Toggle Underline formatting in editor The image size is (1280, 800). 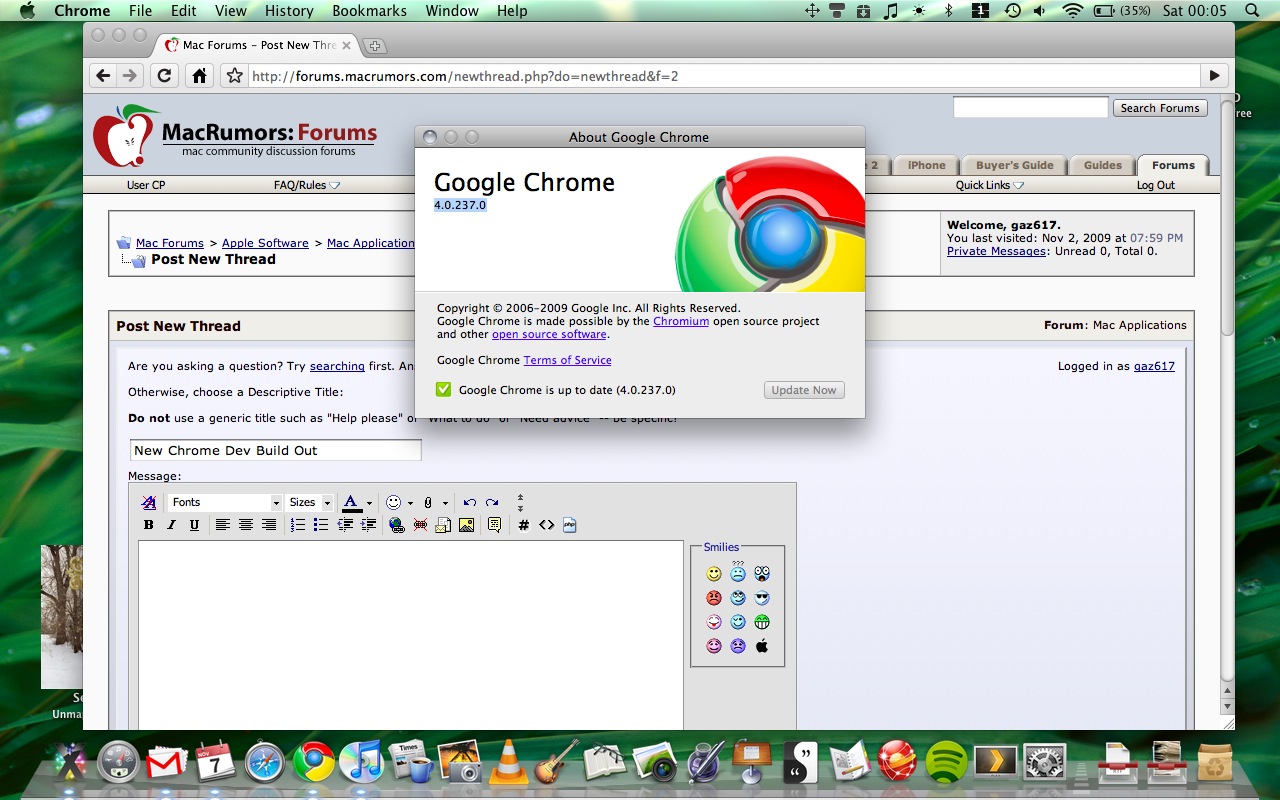point(194,525)
